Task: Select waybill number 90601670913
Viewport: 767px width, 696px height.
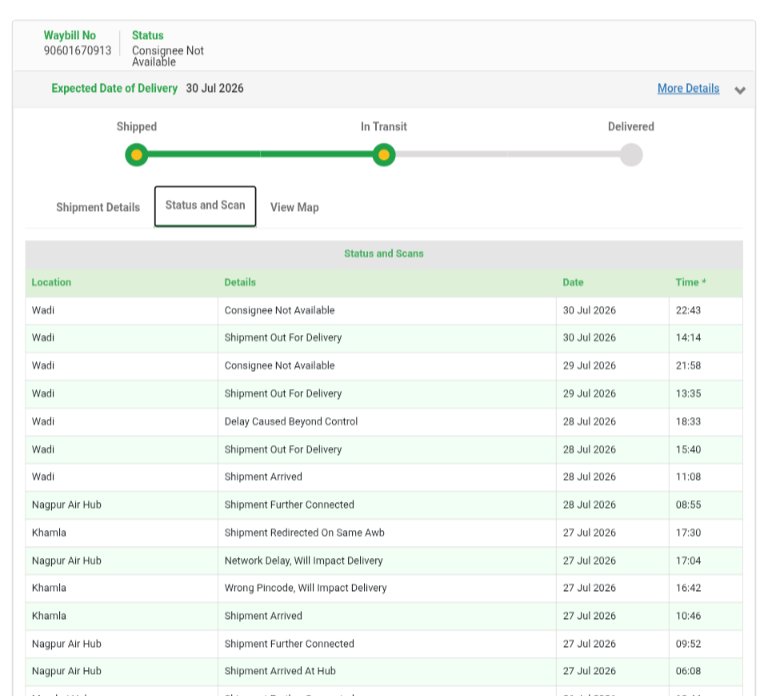Action: coord(77,50)
